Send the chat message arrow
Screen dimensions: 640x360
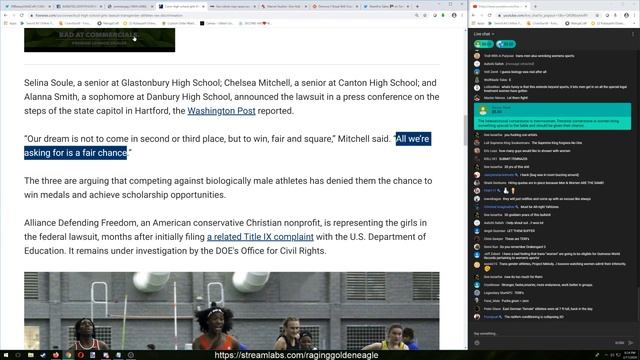click(631, 343)
